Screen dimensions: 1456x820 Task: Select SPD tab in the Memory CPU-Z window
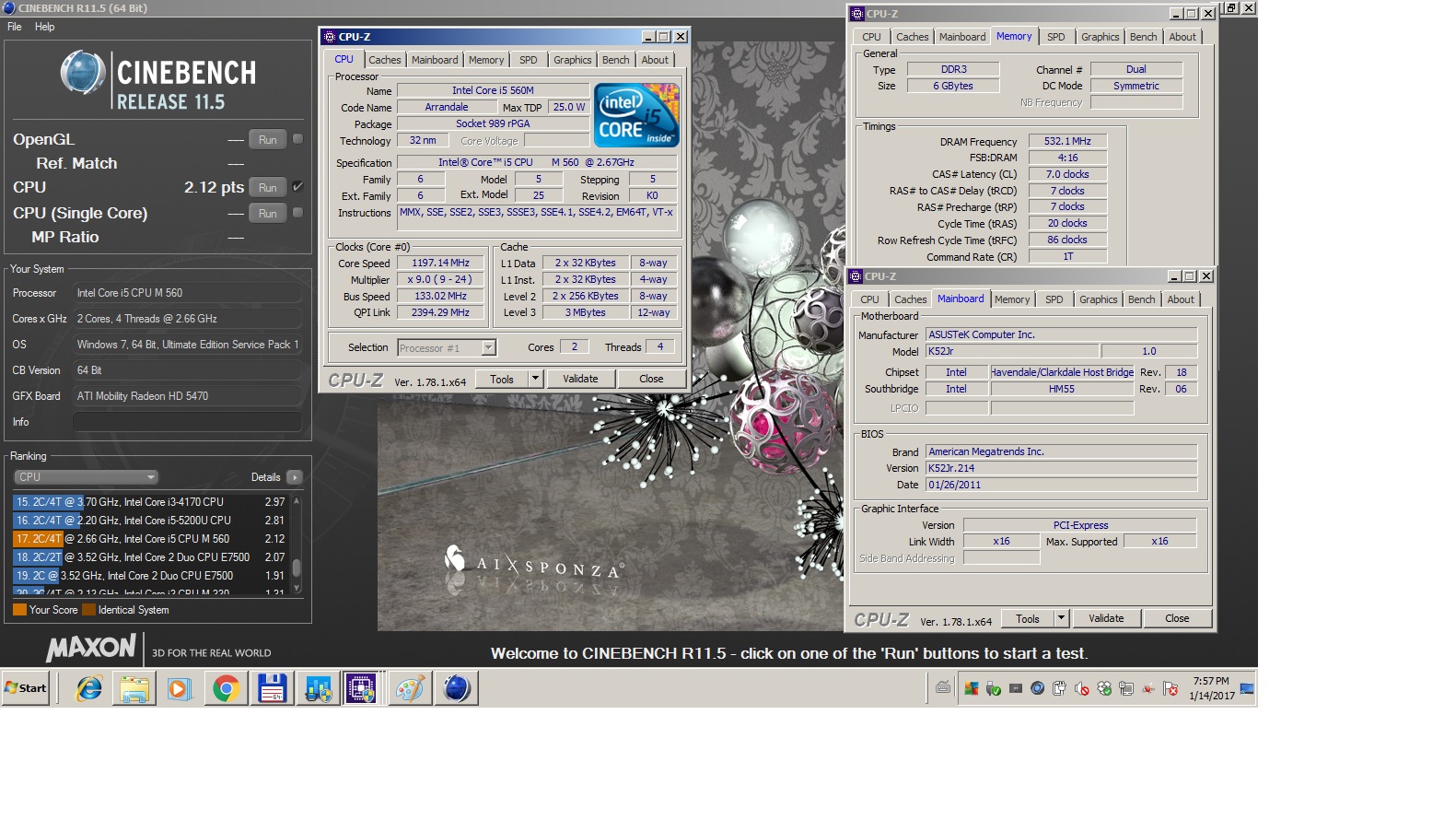pos(1055,37)
